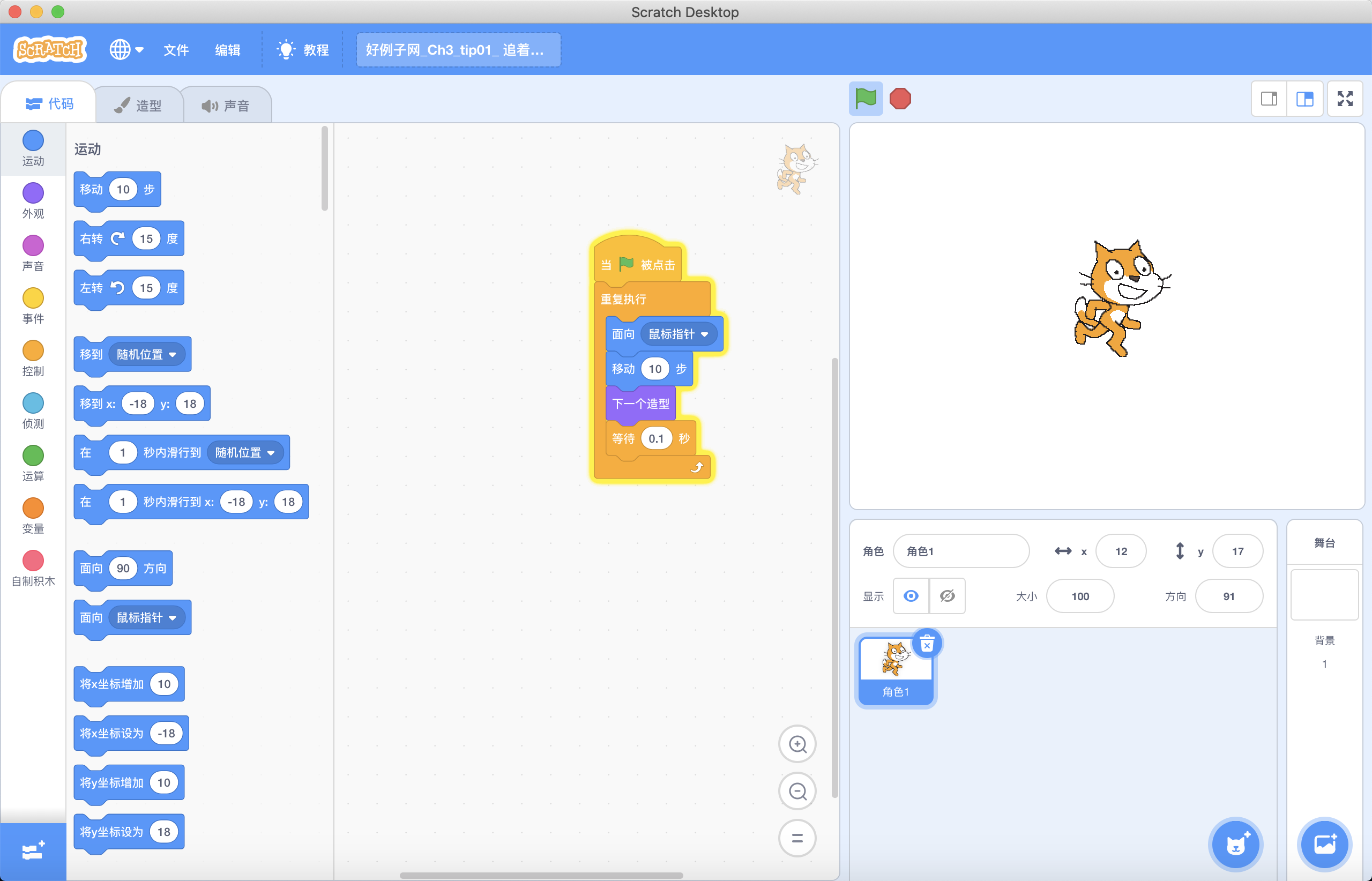The width and height of the screenshot is (1372, 881).
Task: Select the 控制 block category
Action: (x=33, y=358)
